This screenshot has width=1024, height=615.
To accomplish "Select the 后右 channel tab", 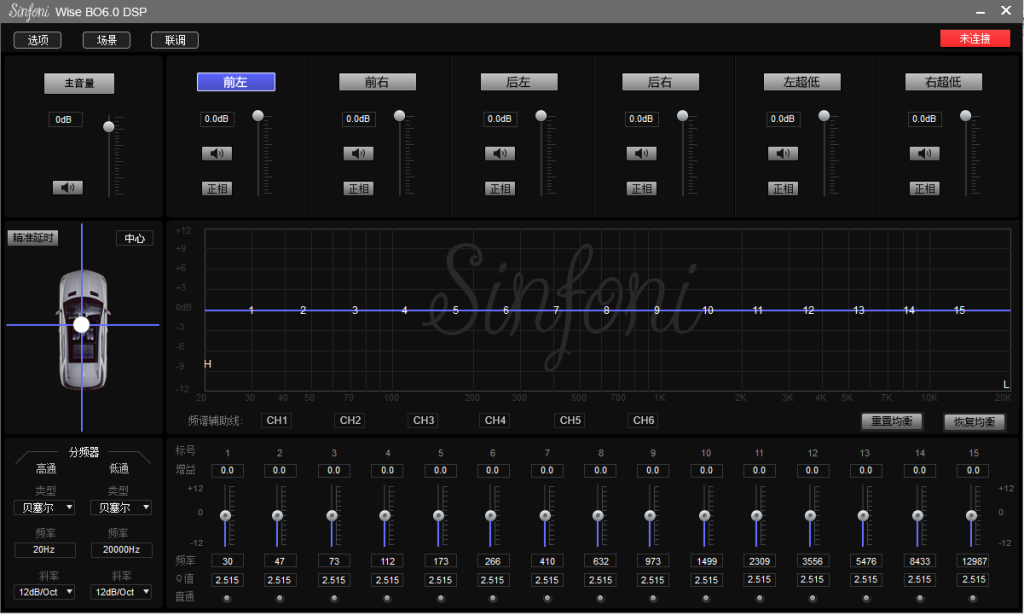I will coord(660,82).
